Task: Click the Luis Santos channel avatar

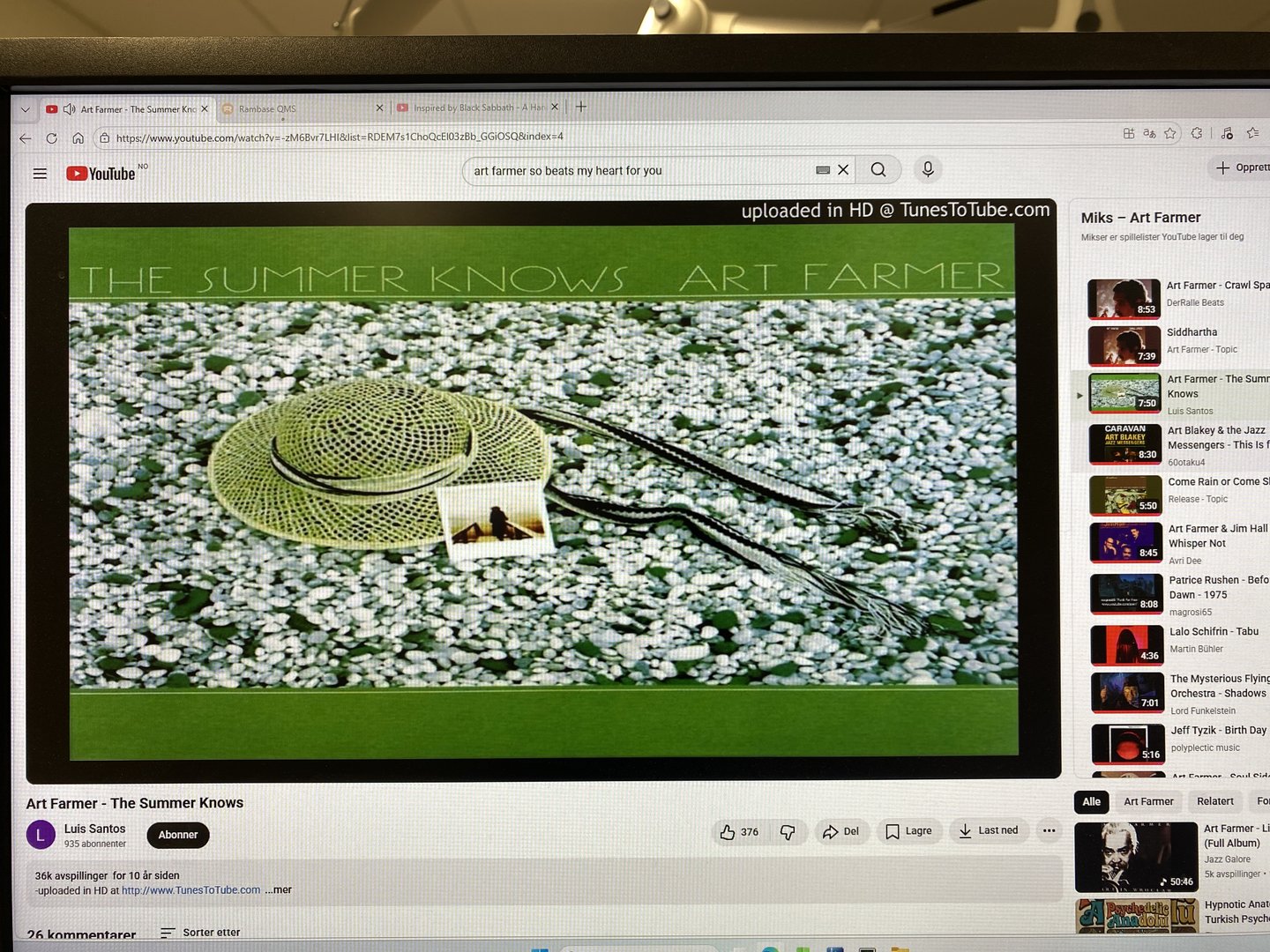Action: 41,834
